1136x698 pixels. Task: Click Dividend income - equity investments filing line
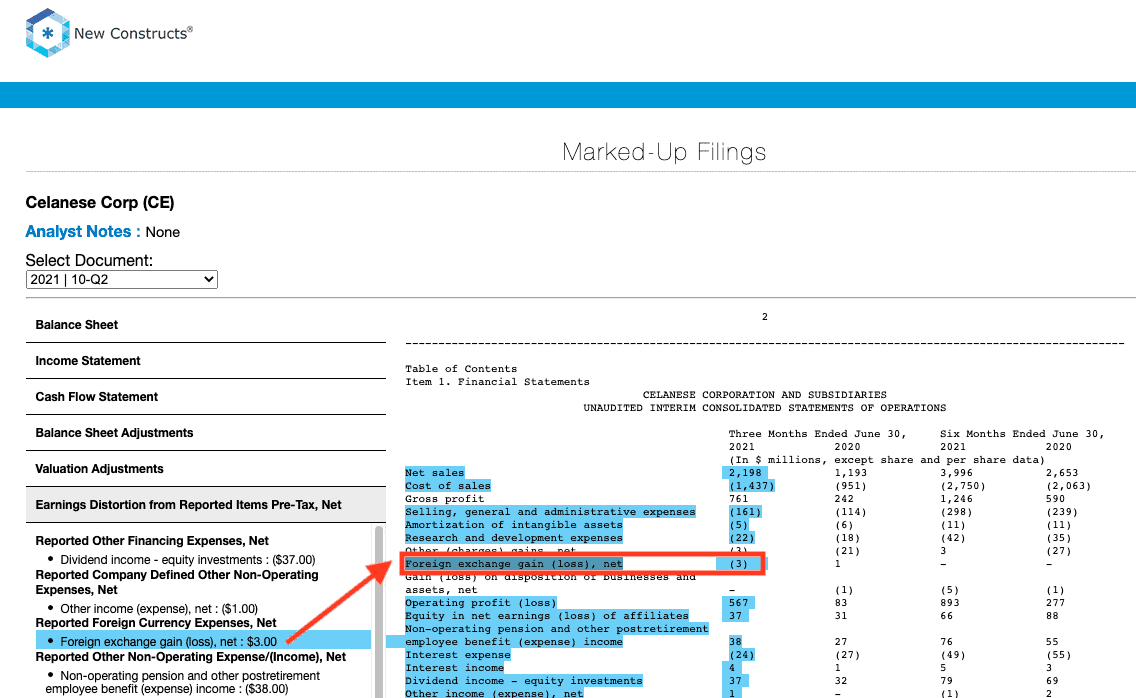(x=523, y=681)
